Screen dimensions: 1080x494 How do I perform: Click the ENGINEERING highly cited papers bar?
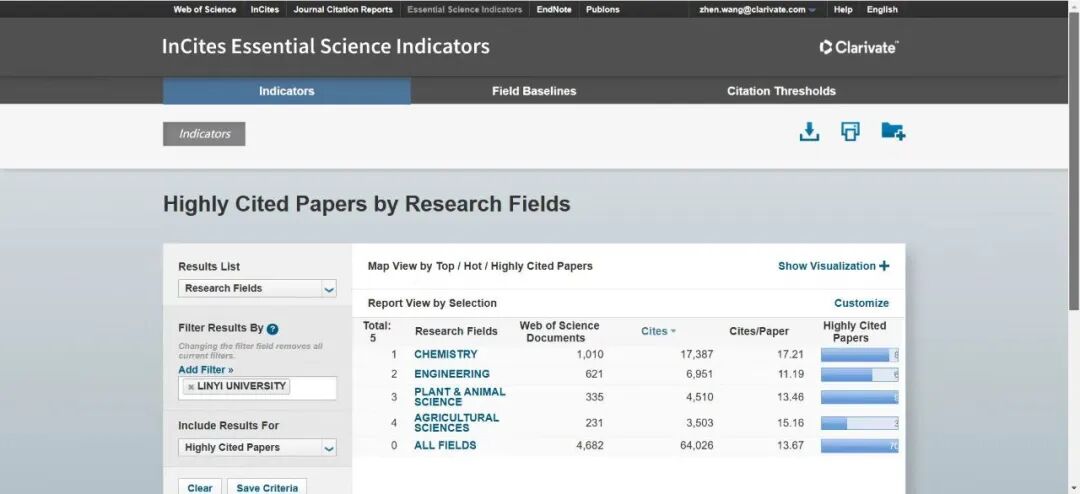(860, 375)
